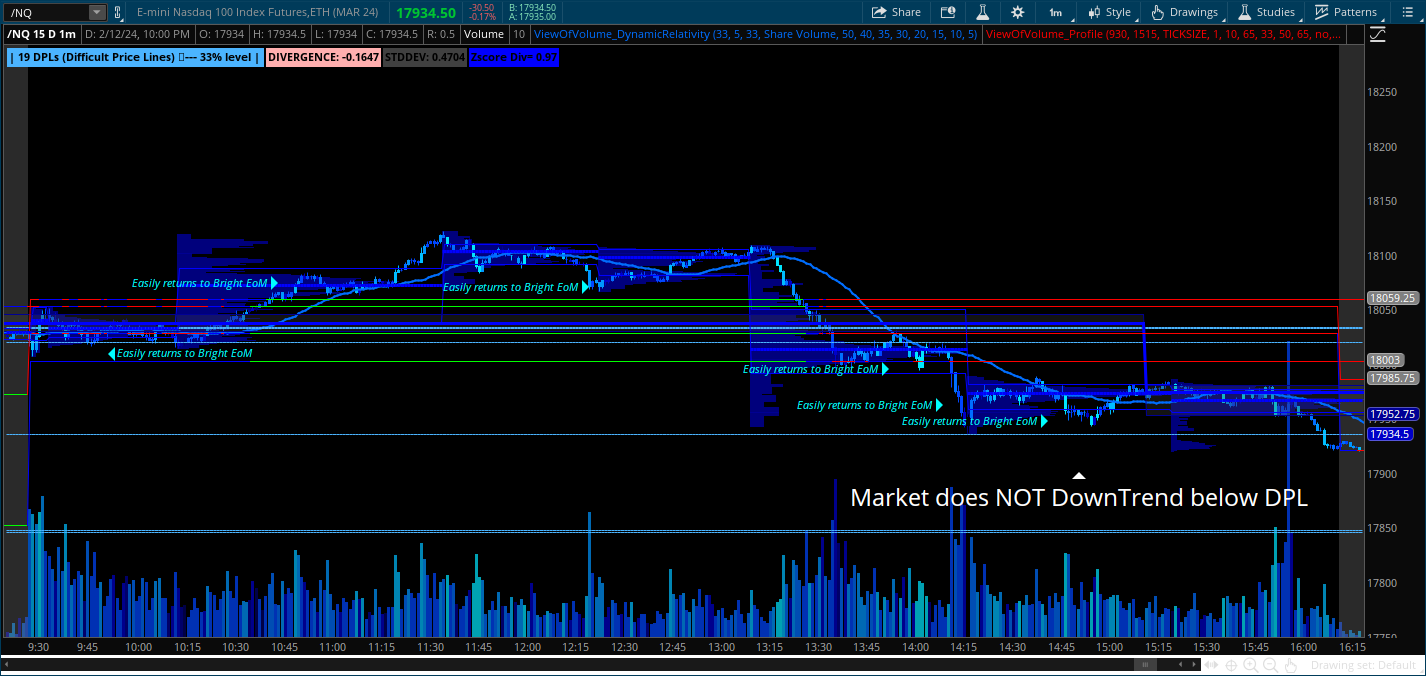Open the symbol dropdown next to /NQ
This screenshot has width=1426, height=676.
click(x=96, y=12)
